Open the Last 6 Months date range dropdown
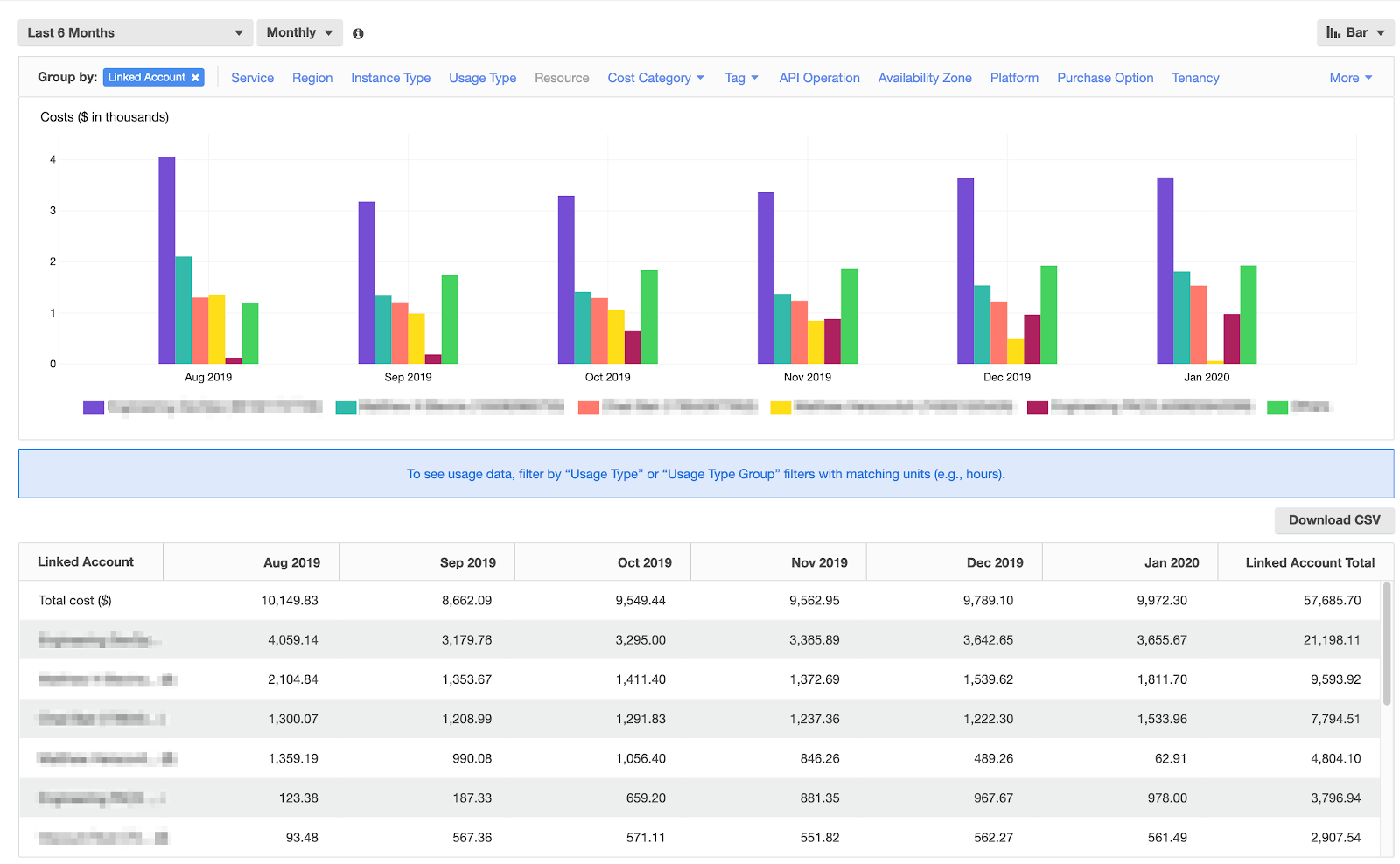The width and height of the screenshot is (1400, 864). 135,33
